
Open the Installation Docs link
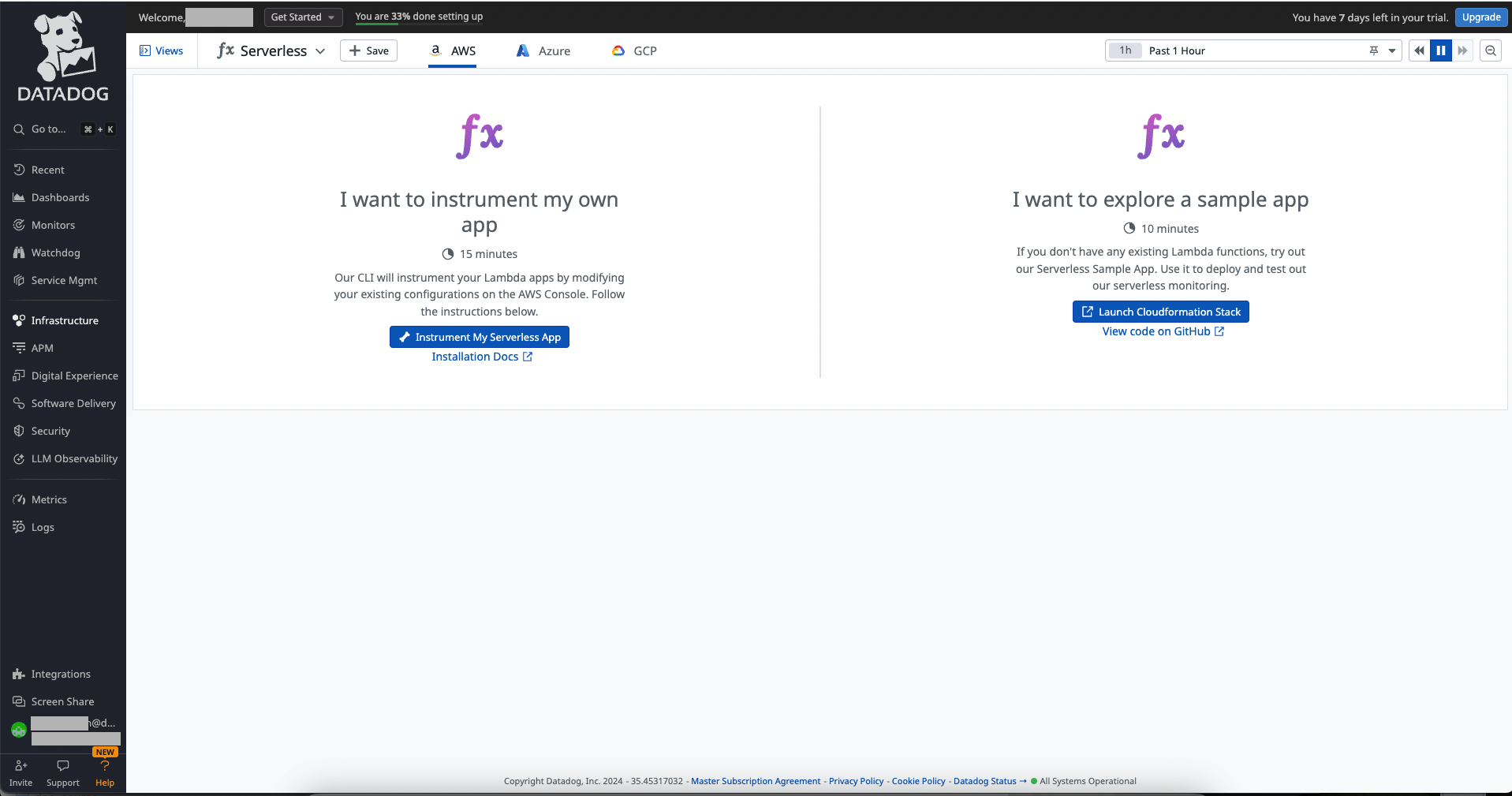[x=482, y=357]
